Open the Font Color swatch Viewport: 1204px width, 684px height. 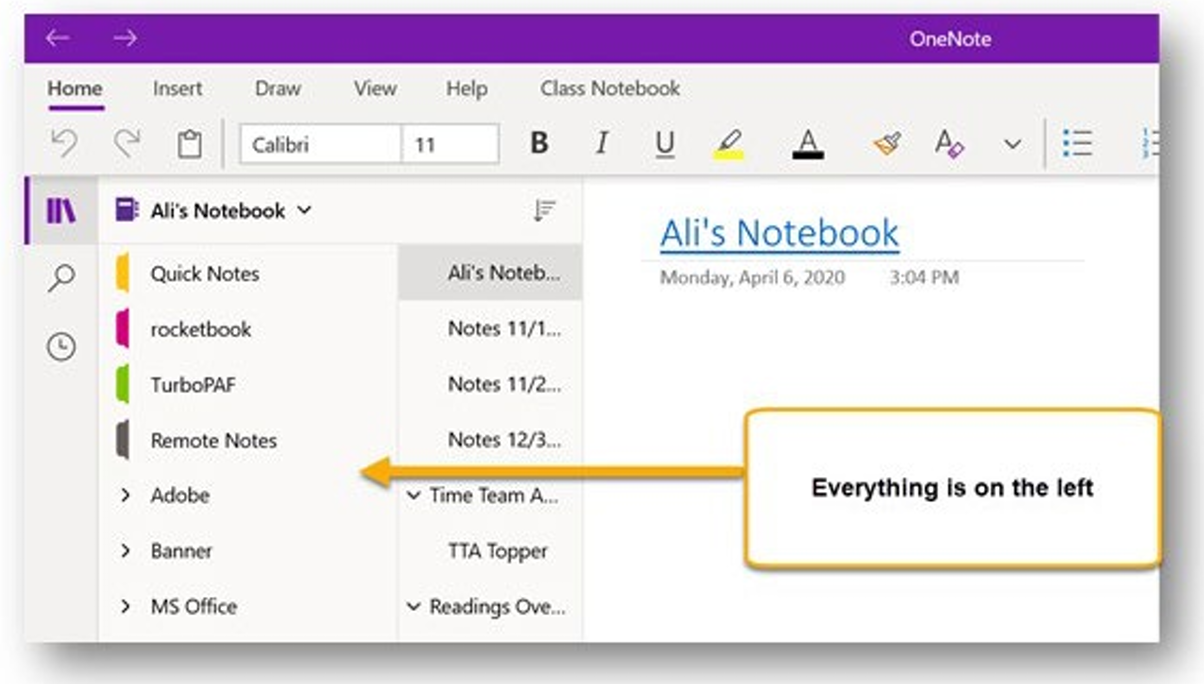[x=806, y=143]
